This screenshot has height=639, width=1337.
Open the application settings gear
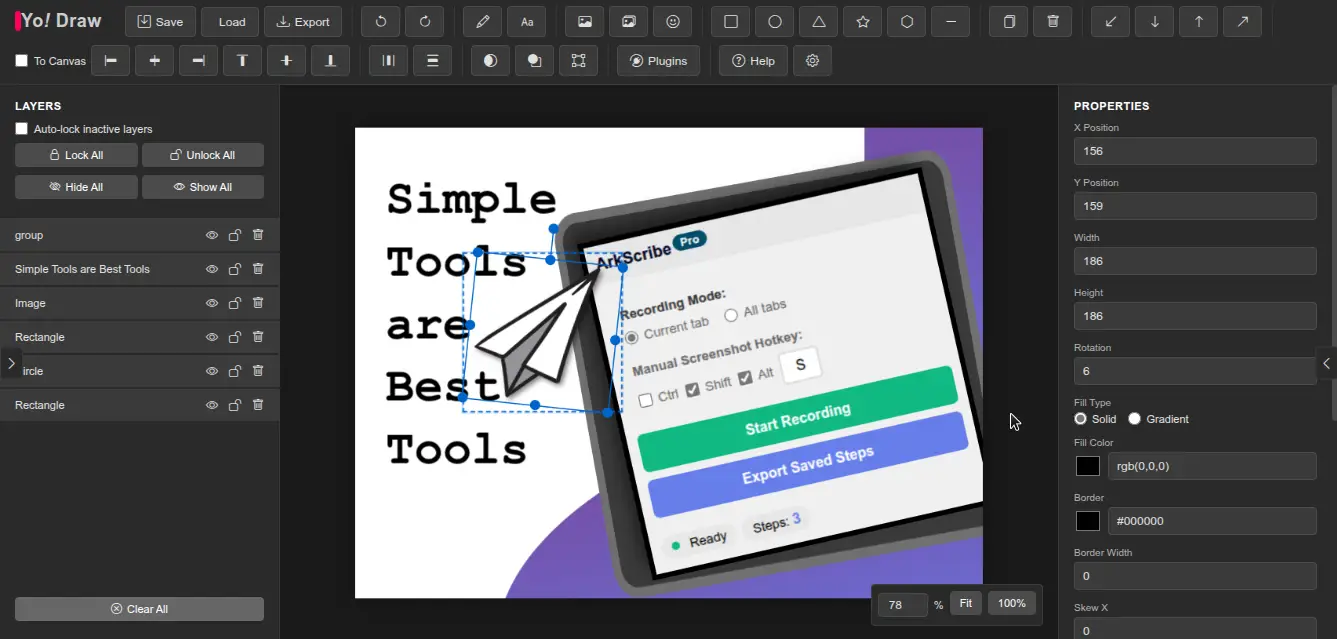point(812,60)
